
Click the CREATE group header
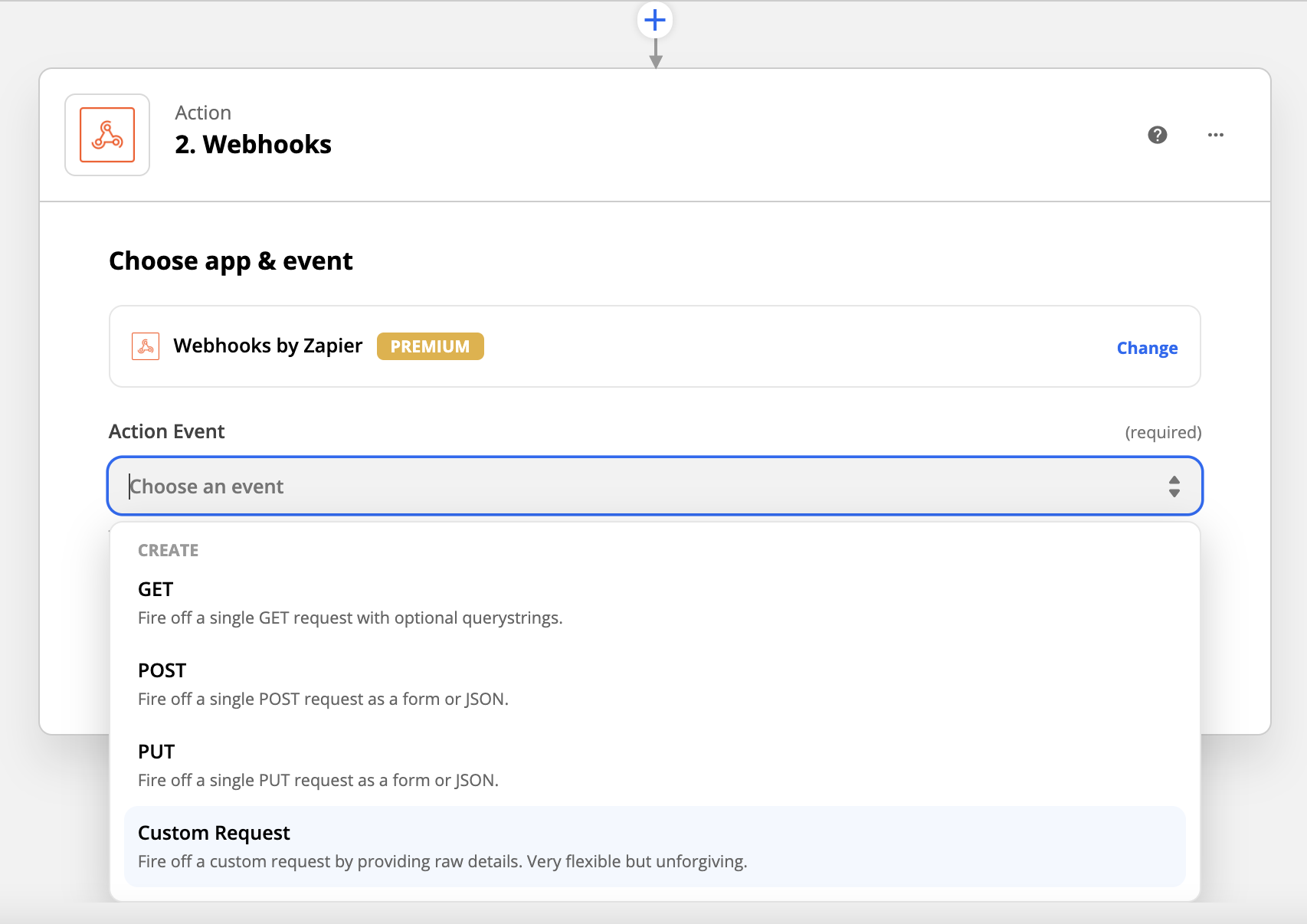[168, 550]
